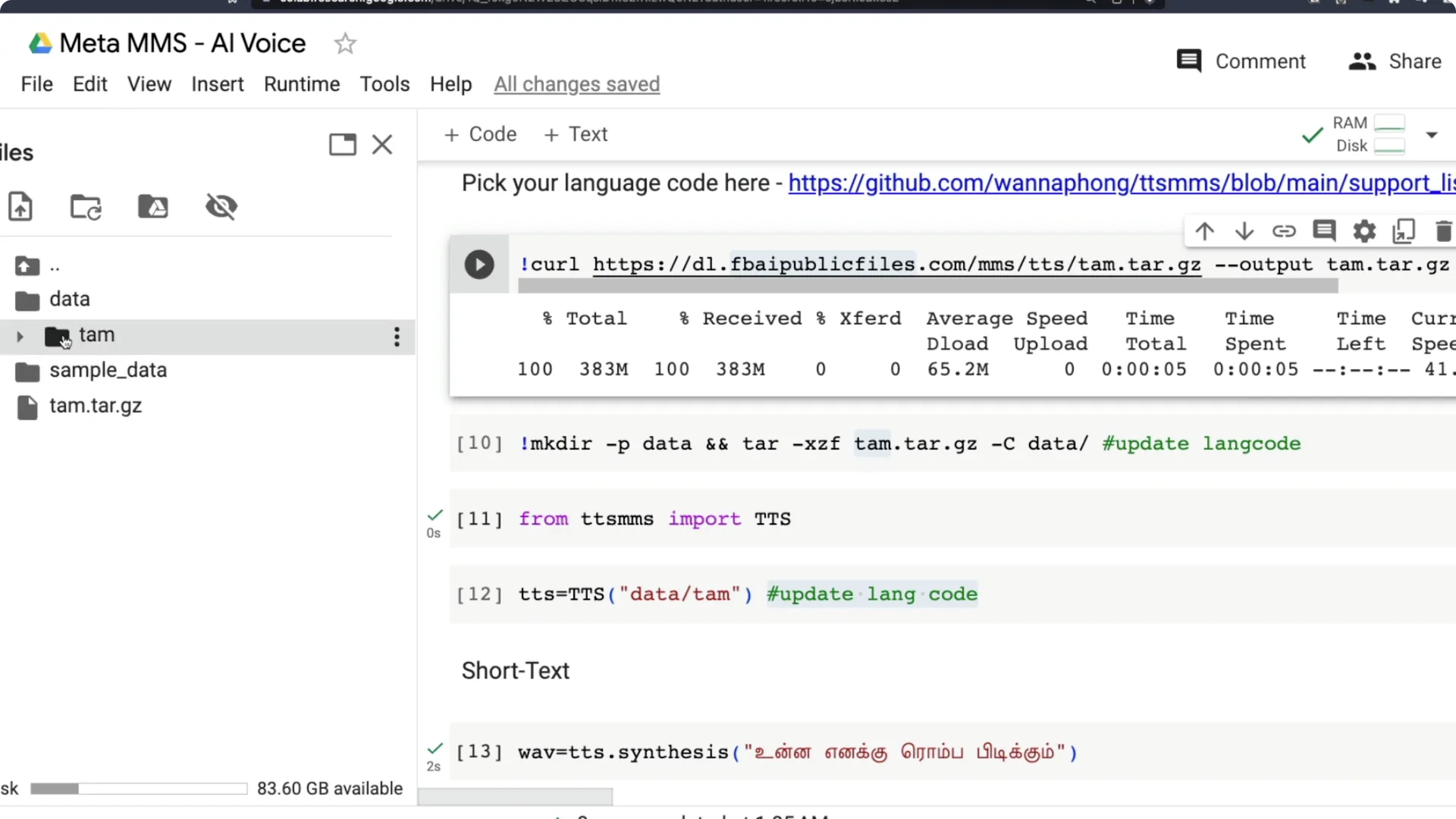Mount Google Drive in file browser
Viewport: 1456px width, 819px height.
152,206
